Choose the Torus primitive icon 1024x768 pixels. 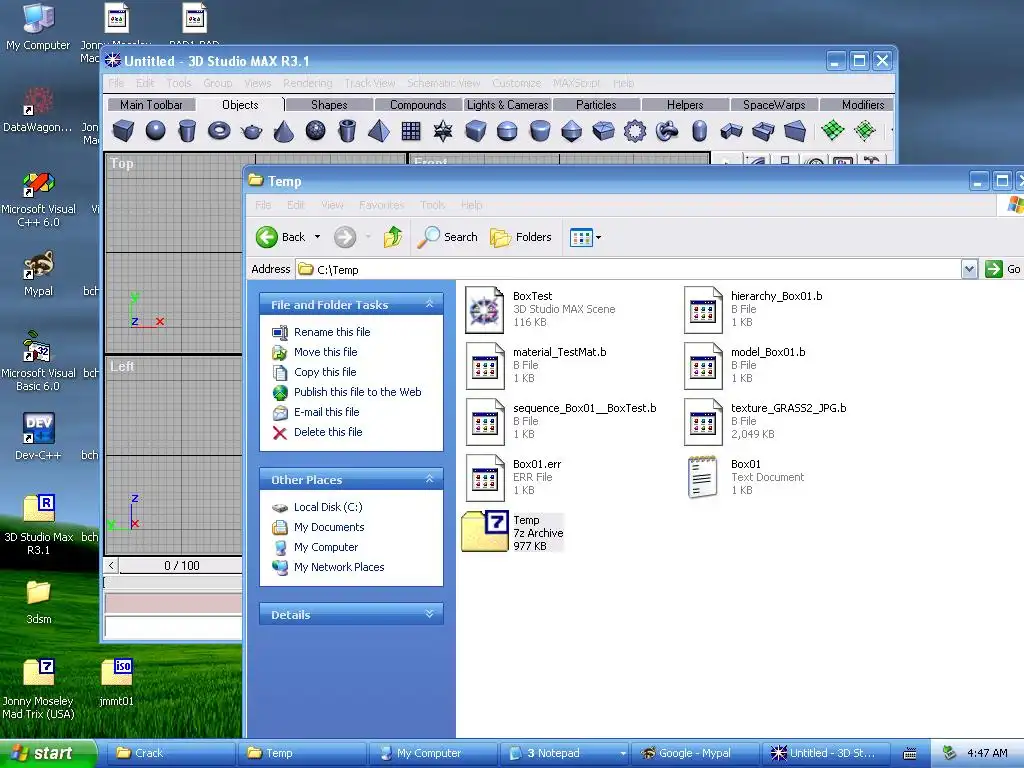(219, 131)
